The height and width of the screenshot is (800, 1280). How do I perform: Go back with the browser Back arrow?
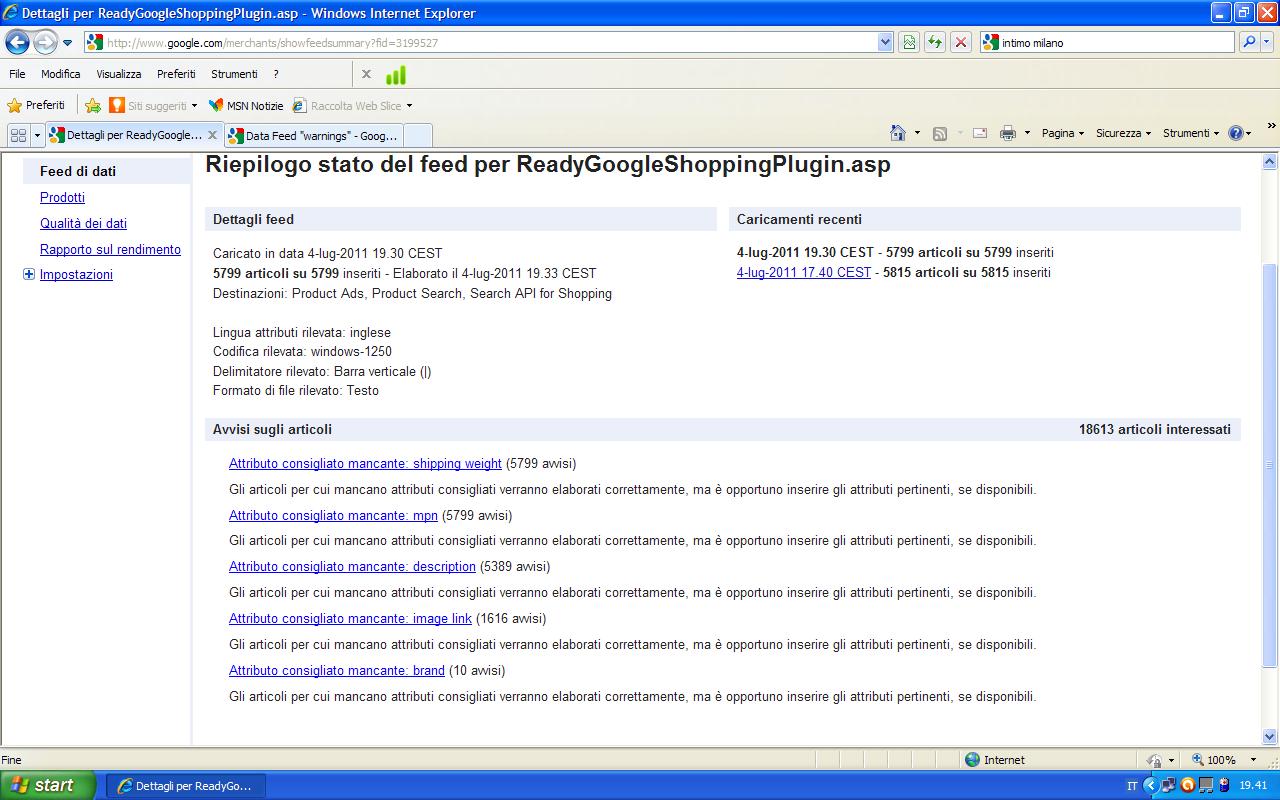click(x=17, y=42)
